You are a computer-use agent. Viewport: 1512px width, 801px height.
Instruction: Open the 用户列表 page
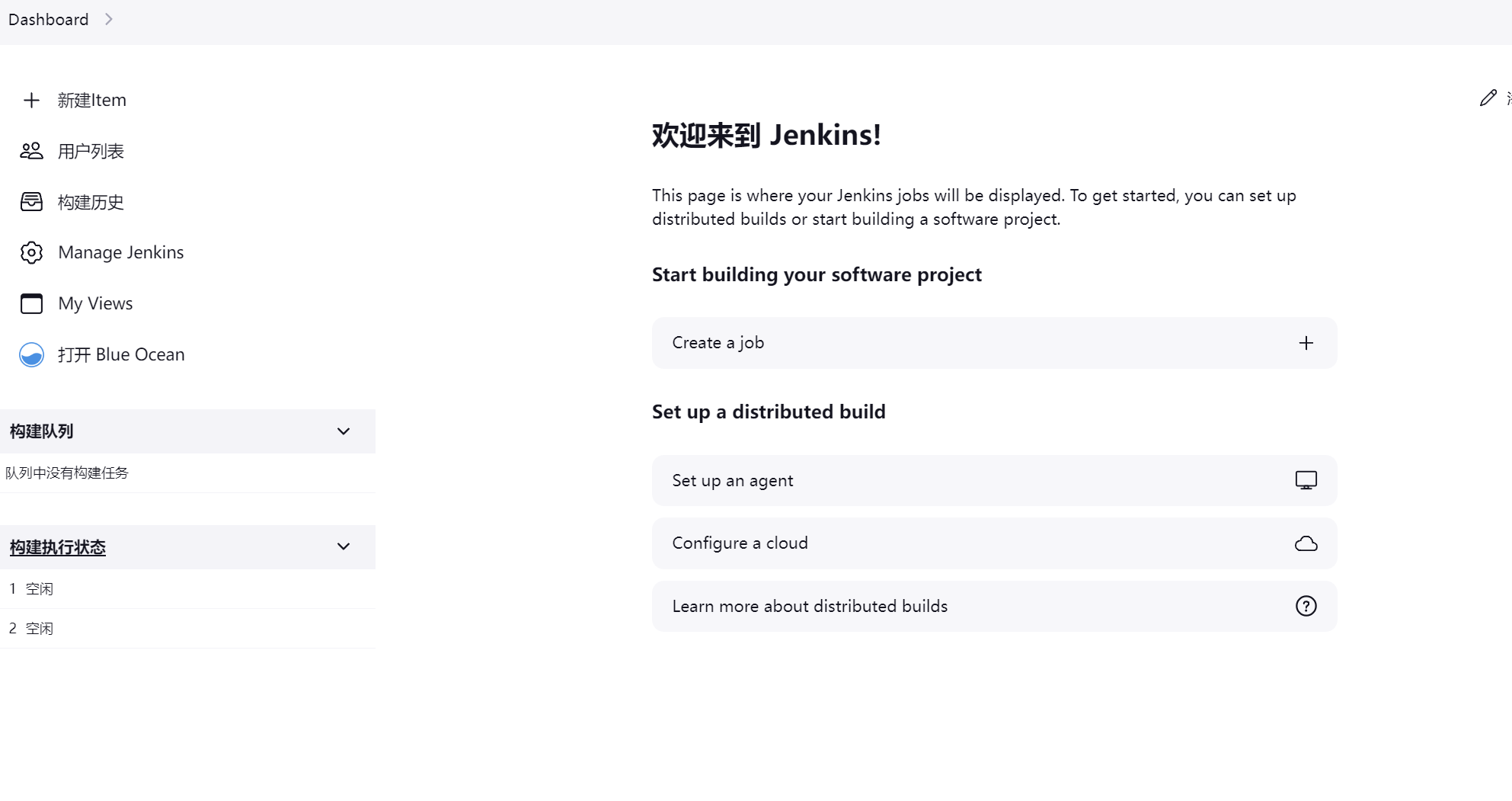91,151
